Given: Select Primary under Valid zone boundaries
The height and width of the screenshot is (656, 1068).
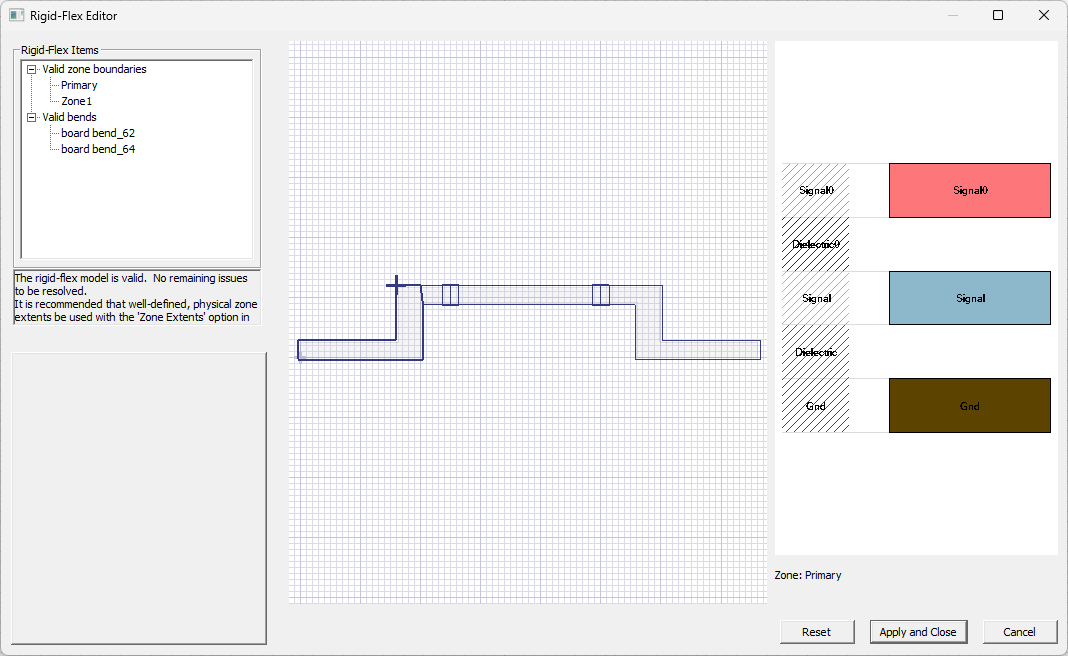Looking at the screenshot, I should (79, 84).
